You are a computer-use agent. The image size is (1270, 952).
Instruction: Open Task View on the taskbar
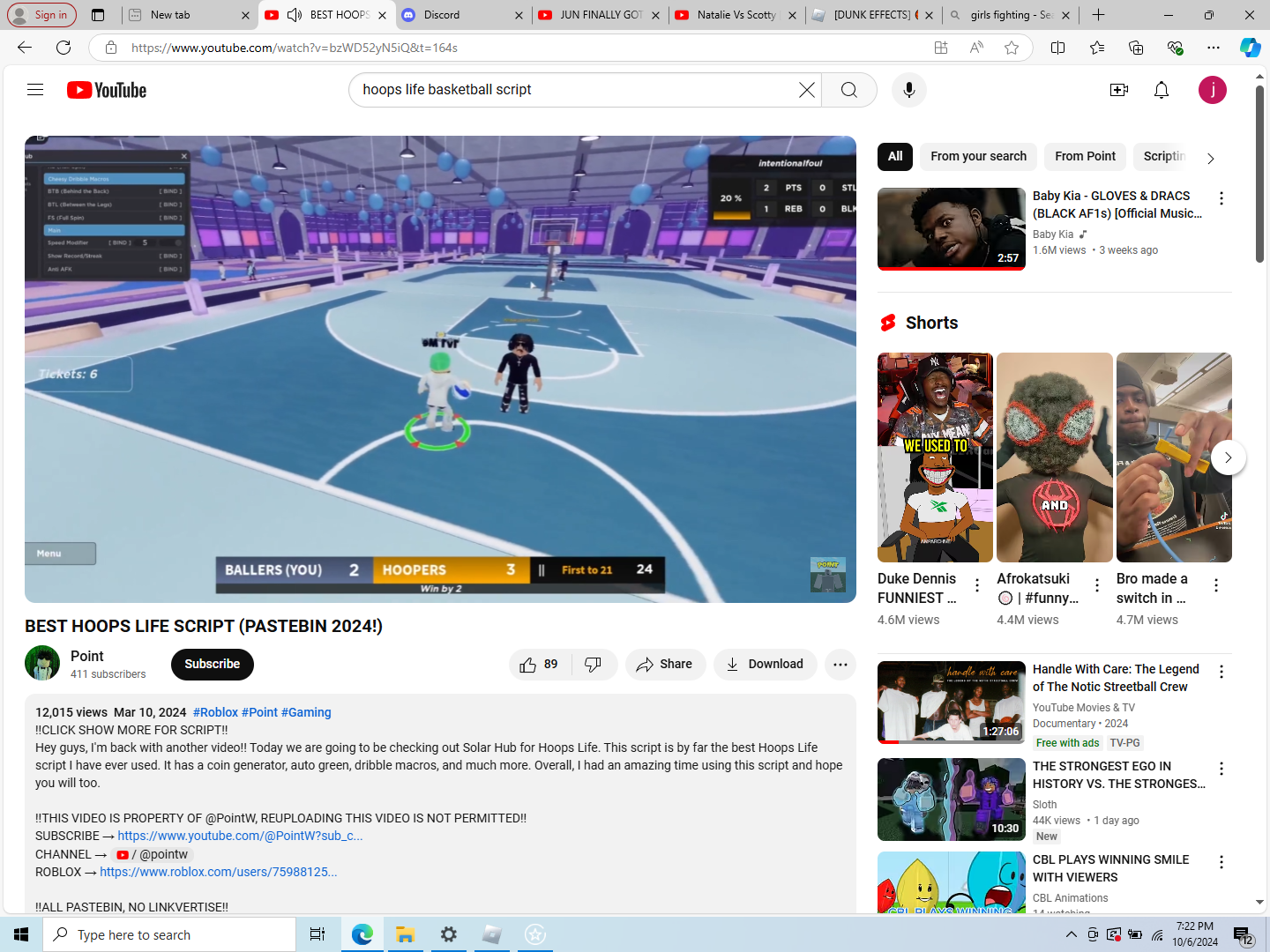(x=317, y=934)
